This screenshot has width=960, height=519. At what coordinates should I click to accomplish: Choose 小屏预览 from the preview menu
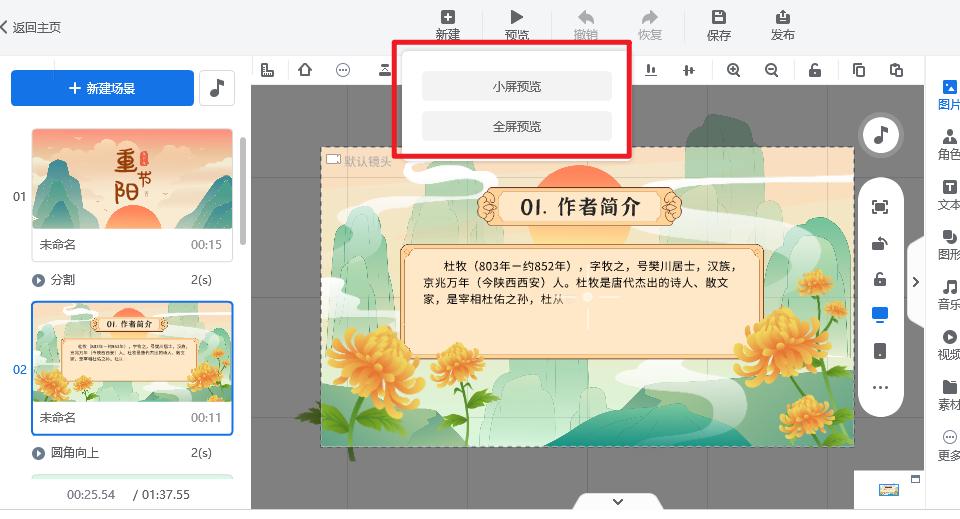tap(517, 86)
